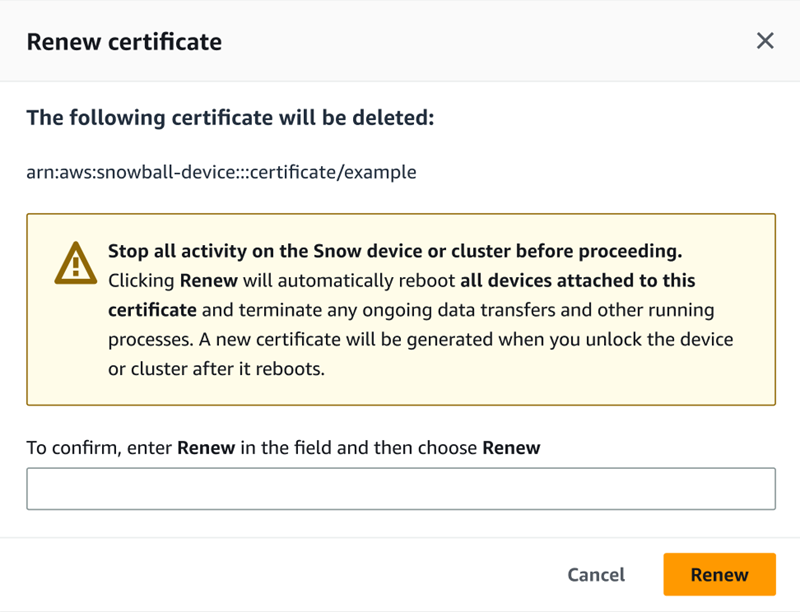The width and height of the screenshot is (800, 612).
Task: Confirm with the orange Renew button
Action: pyautogui.click(x=719, y=574)
